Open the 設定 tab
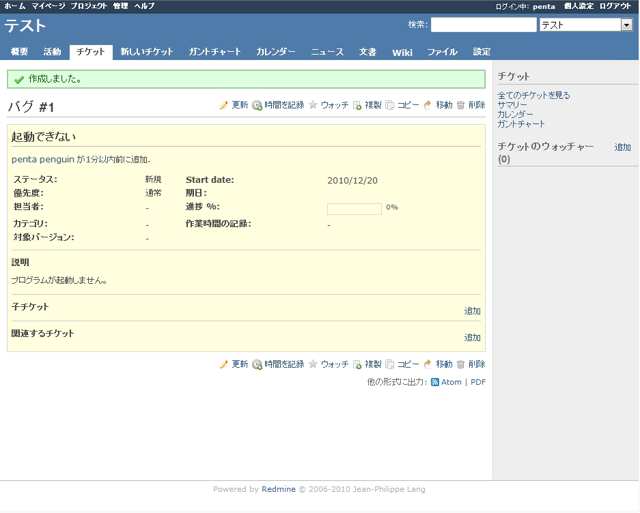This screenshot has height=513, width=640. [482, 52]
